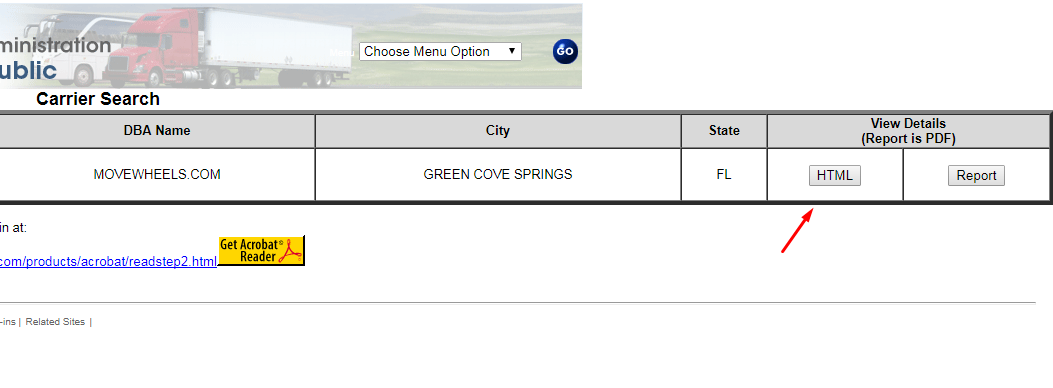Open the PDF Report for MOVEWHEELS.COM
The height and width of the screenshot is (388, 1053).
(976, 176)
